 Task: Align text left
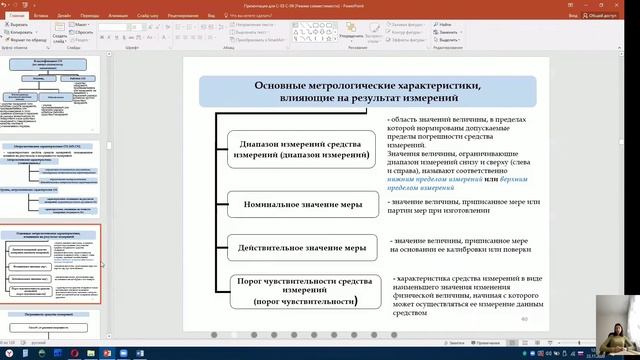178,37
